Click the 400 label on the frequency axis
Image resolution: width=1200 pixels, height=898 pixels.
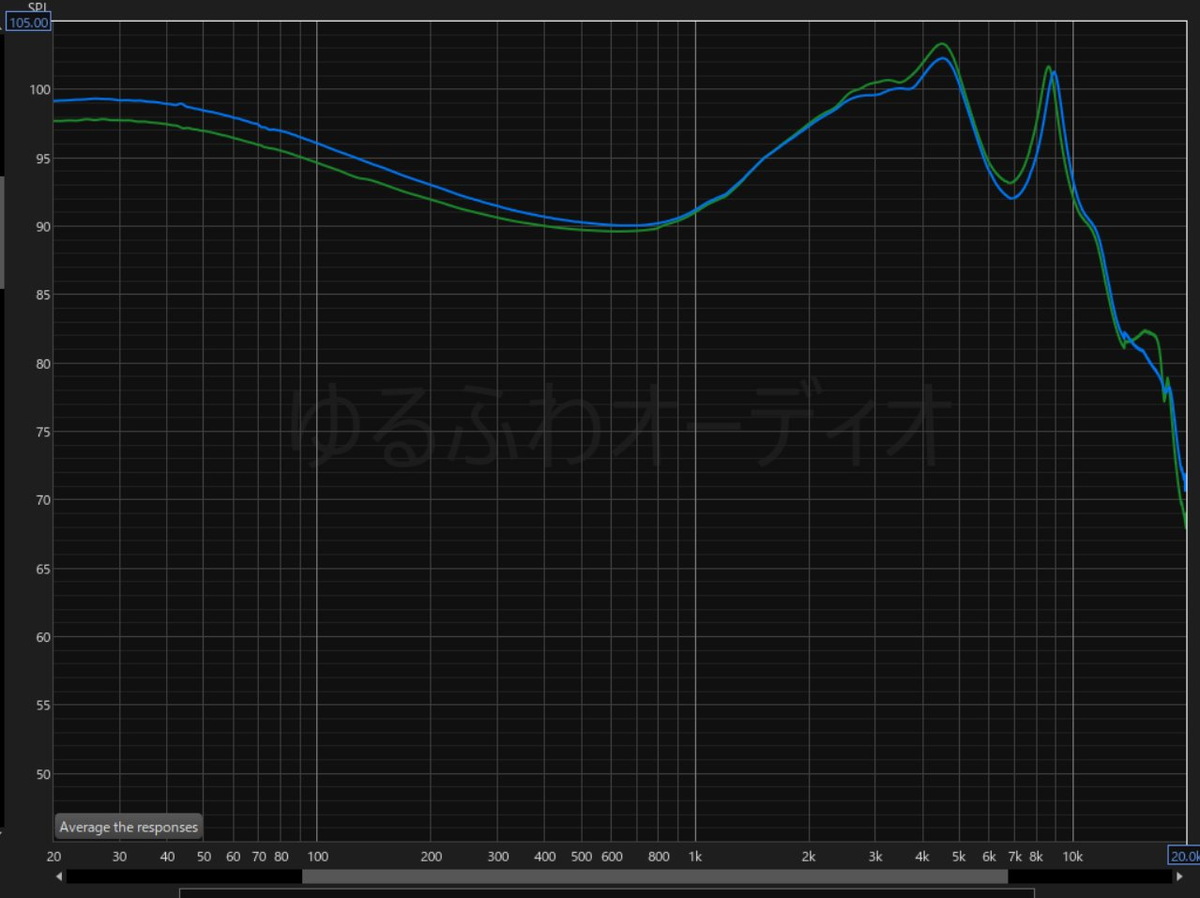click(x=545, y=857)
